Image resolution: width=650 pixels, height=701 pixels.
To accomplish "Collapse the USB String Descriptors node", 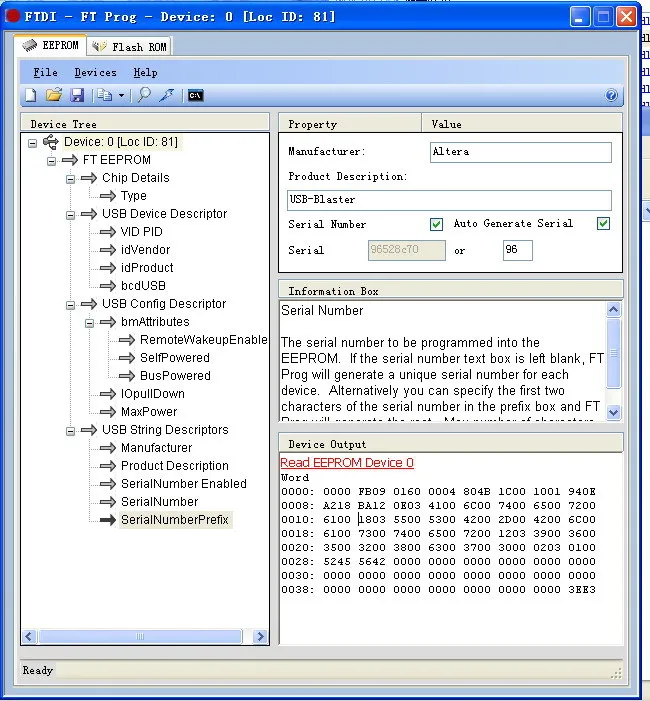I will click(x=70, y=431).
